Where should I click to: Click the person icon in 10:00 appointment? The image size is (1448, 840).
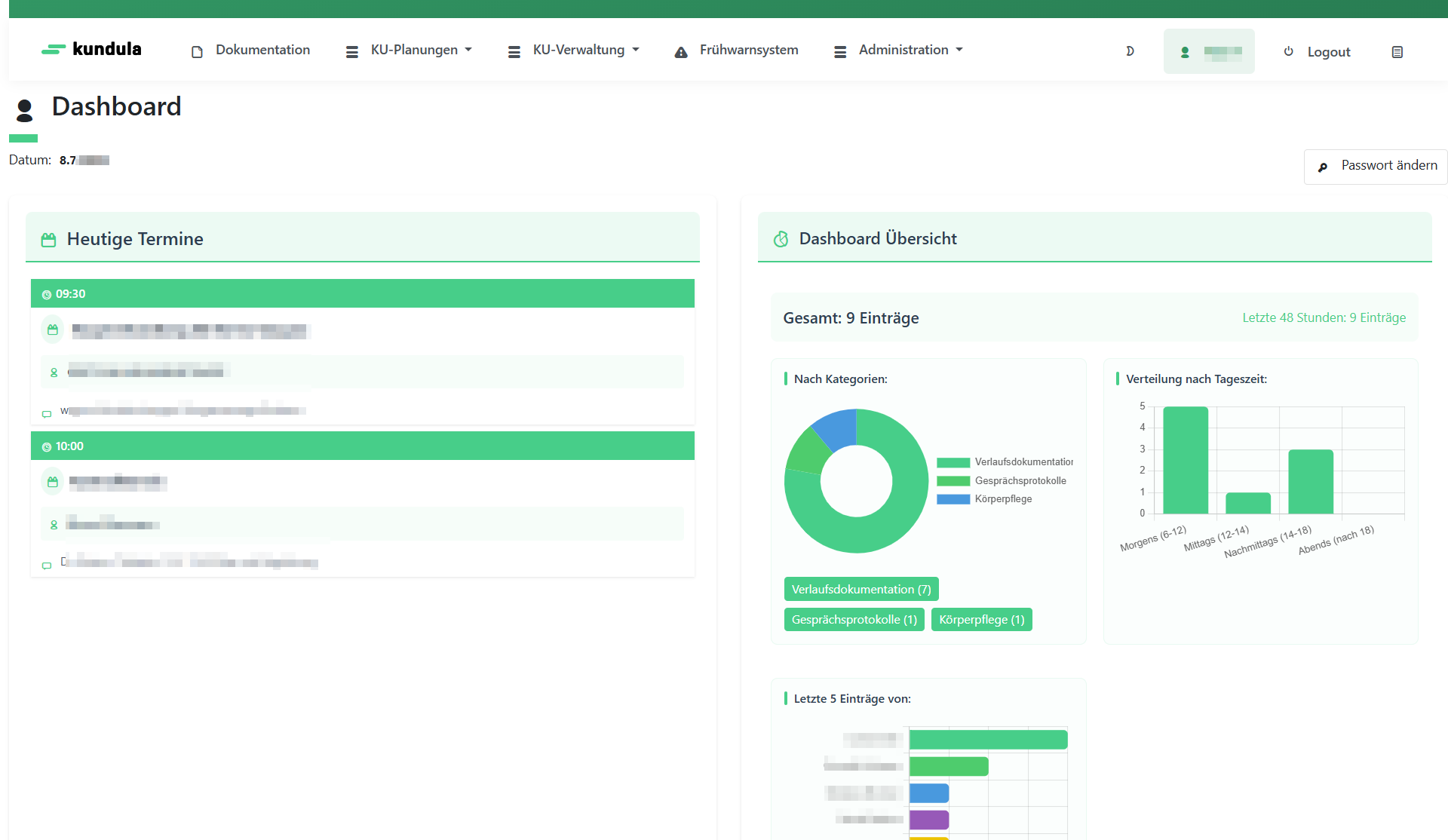tap(54, 525)
